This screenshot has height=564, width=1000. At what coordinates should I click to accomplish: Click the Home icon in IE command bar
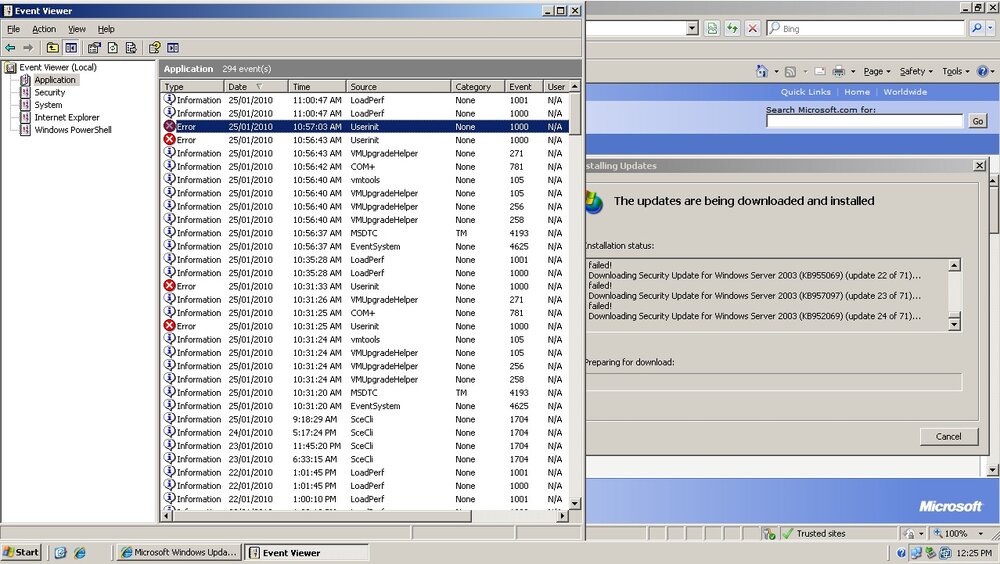coord(762,71)
